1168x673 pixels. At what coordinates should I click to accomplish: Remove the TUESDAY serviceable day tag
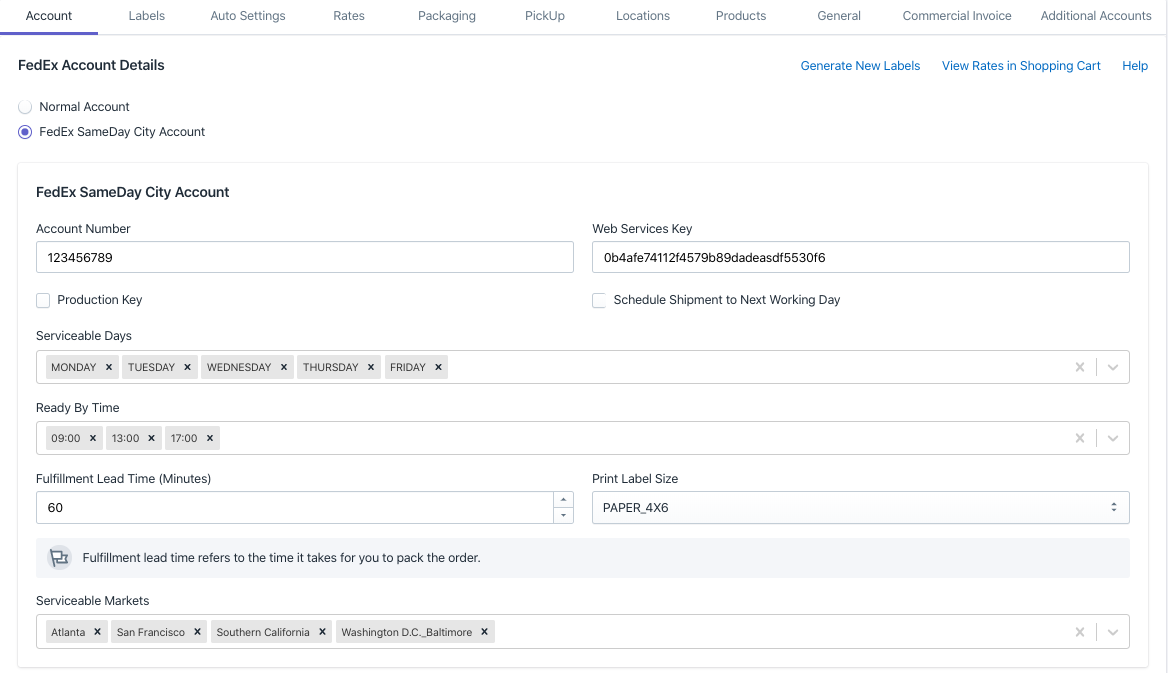(x=188, y=367)
